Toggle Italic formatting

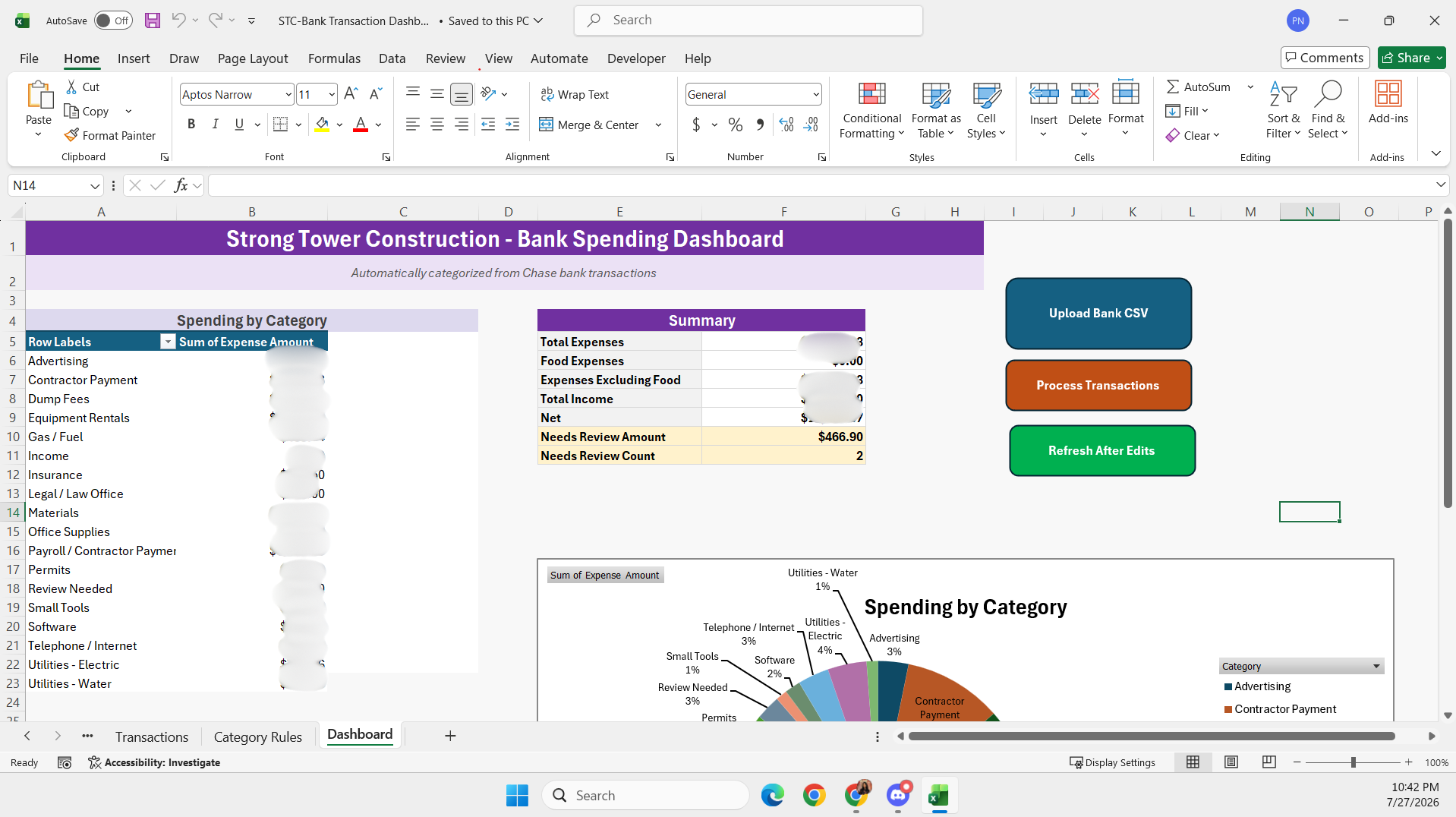pos(216,125)
